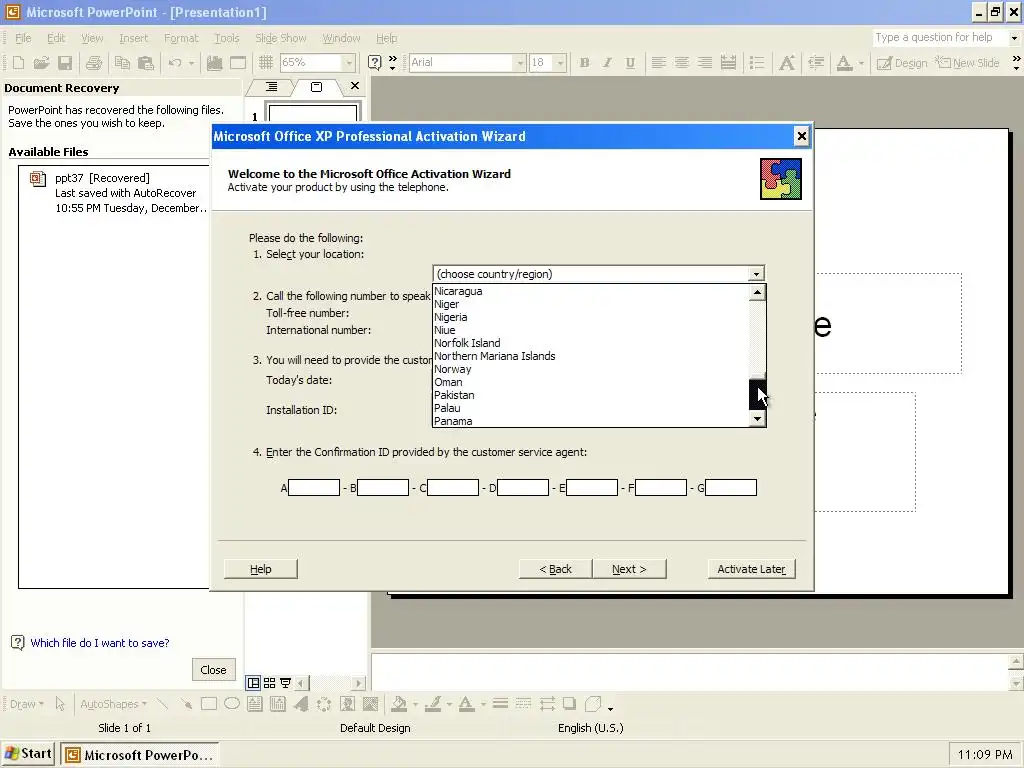This screenshot has height=768, width=1024.
Task: Toggle Italic formatting
Action: (x=607, y=63)
